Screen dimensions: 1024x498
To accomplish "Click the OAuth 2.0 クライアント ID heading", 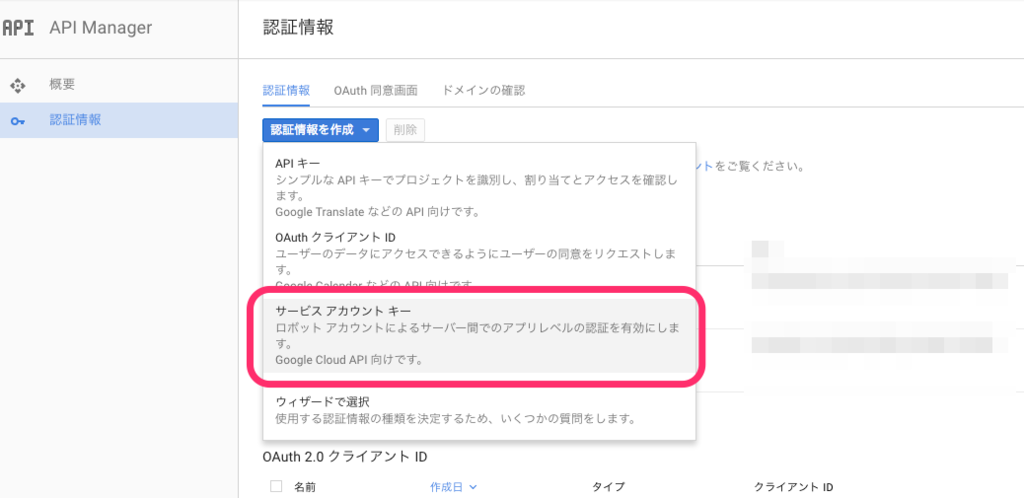I will click(345, 456).
